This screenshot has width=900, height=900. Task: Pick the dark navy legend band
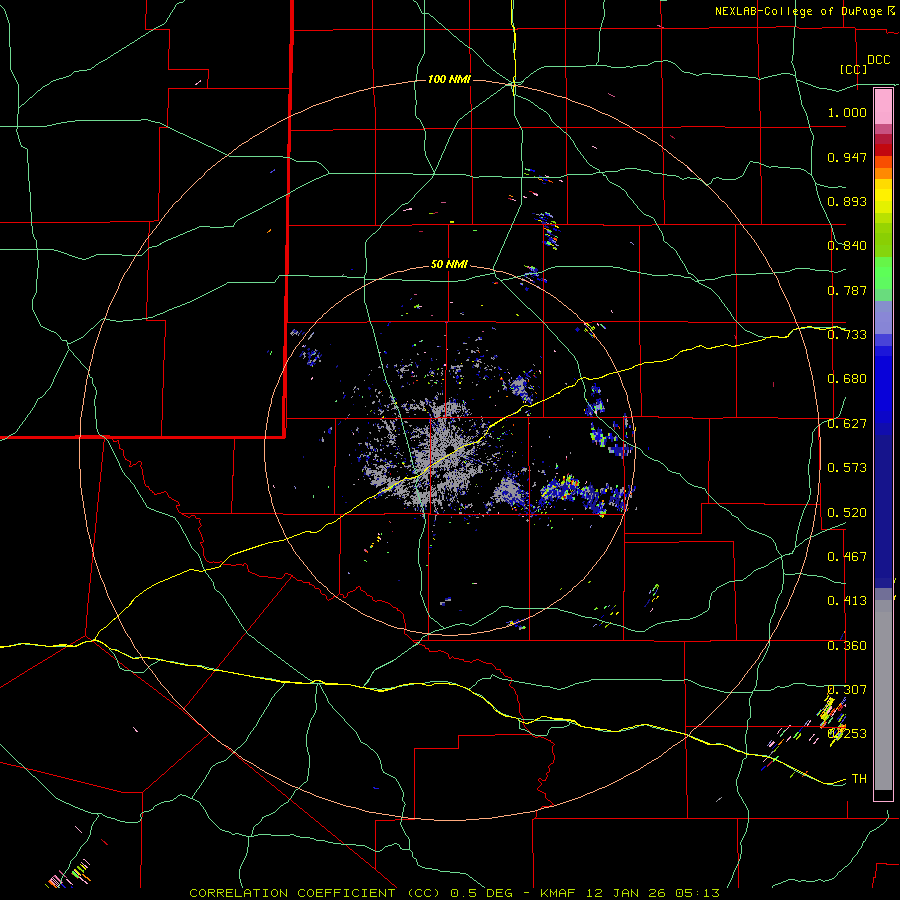point(883,505)
